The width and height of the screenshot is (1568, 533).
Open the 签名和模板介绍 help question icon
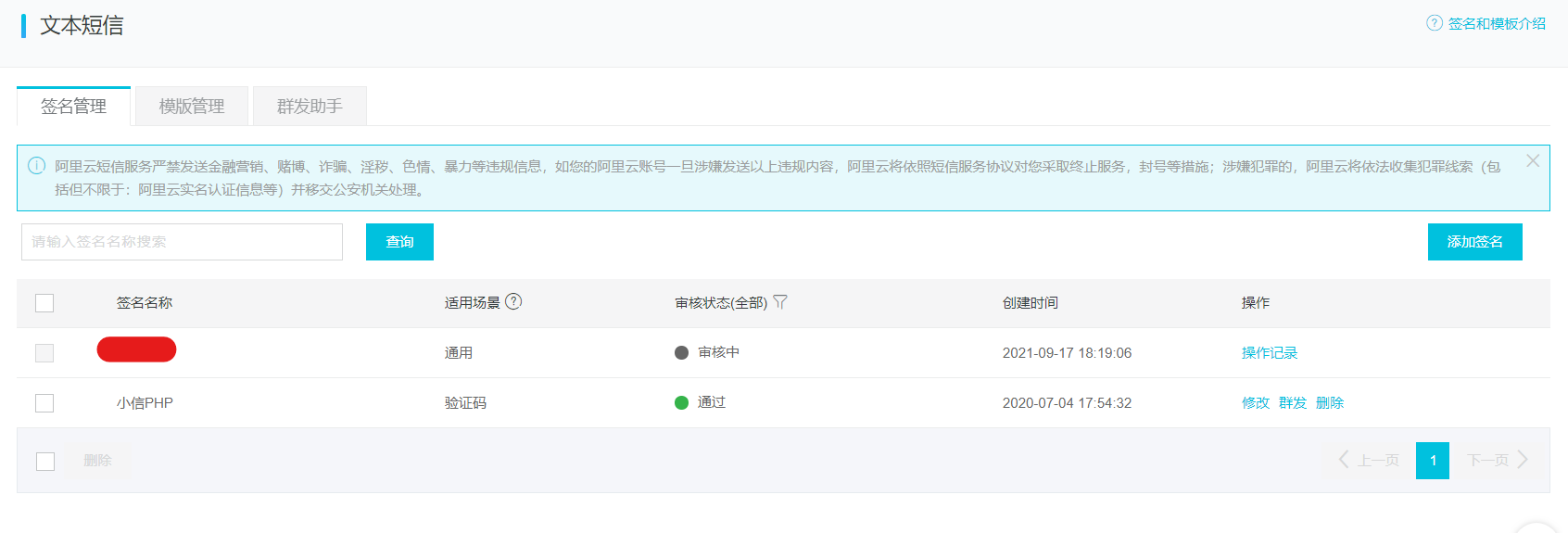(x=1434, y=23)
